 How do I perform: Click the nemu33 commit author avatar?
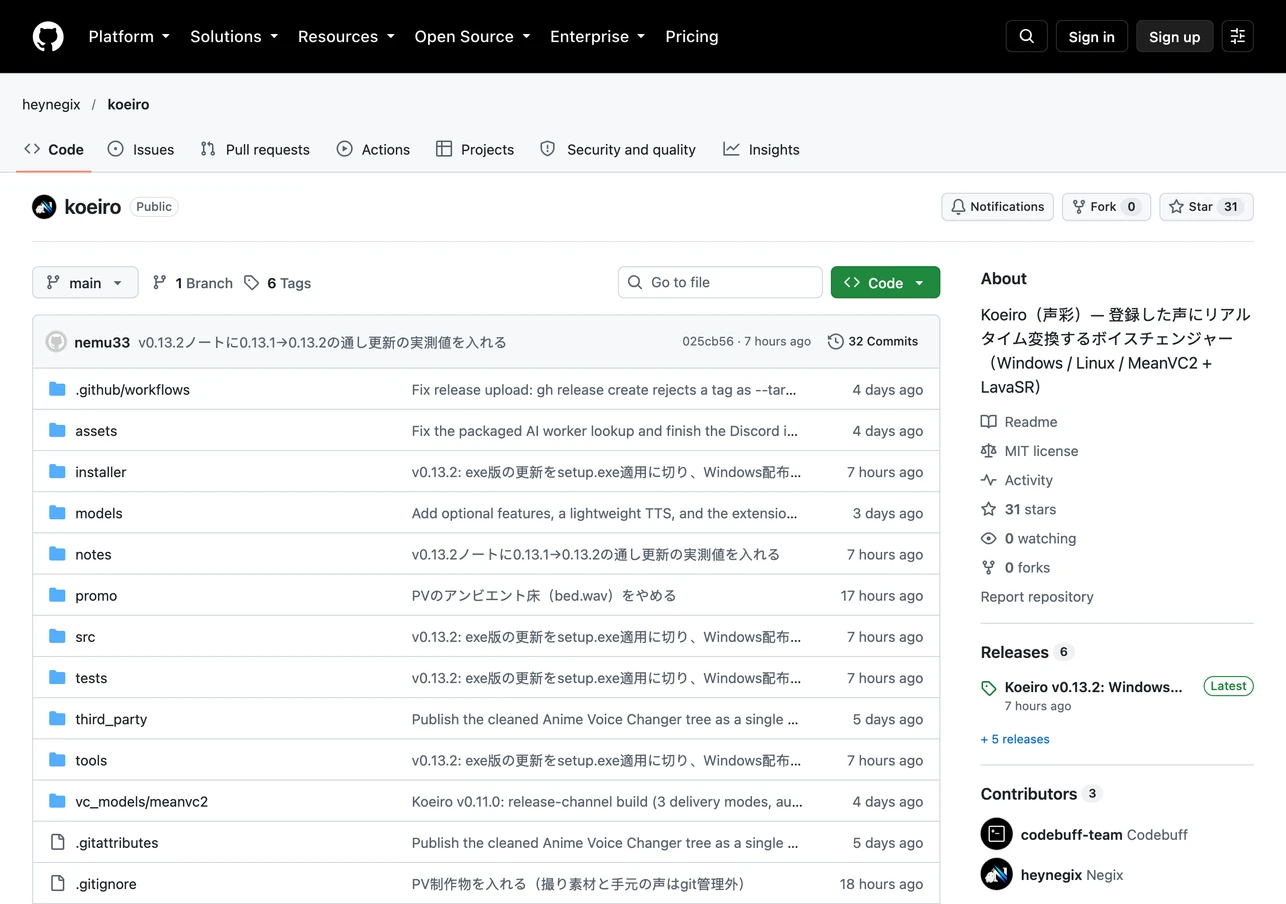[x=56, y=342]
